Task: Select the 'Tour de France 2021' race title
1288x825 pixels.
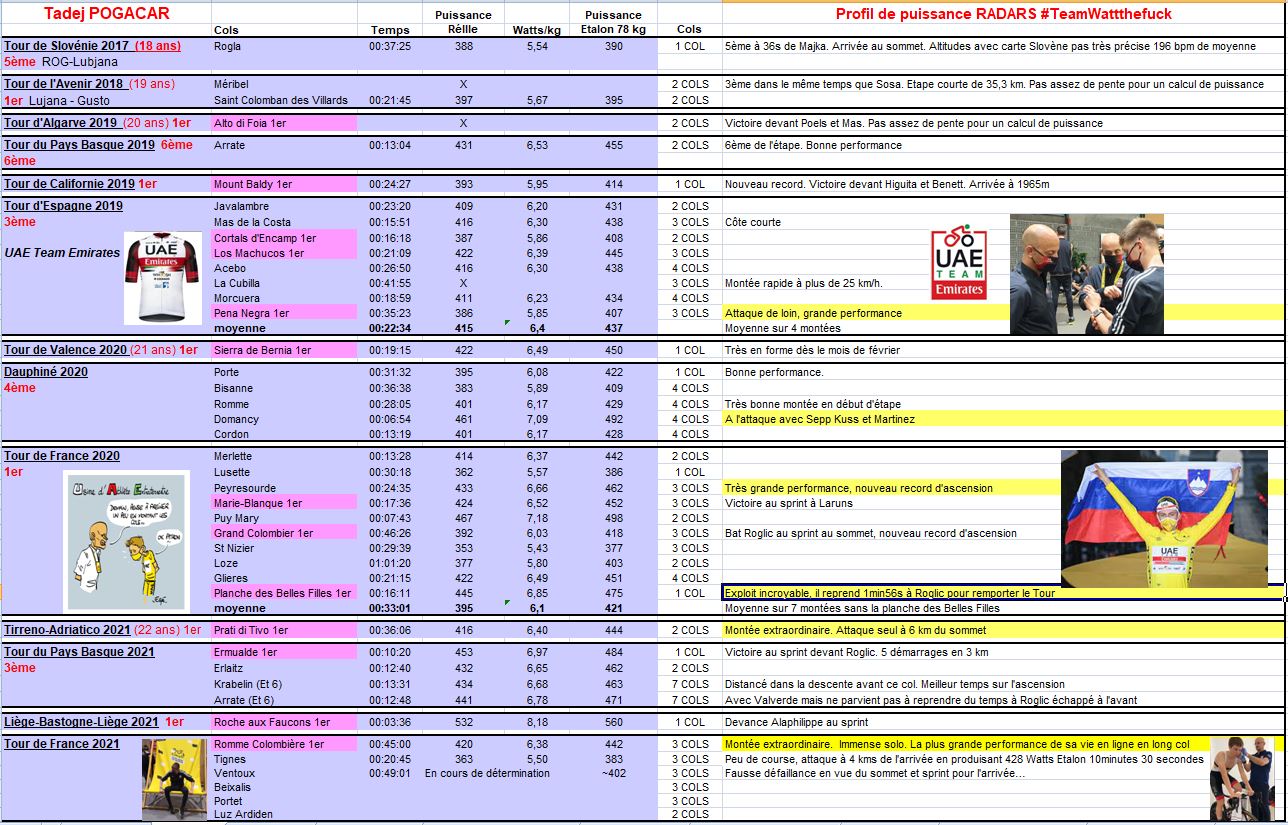Action: tap(61, 744)
